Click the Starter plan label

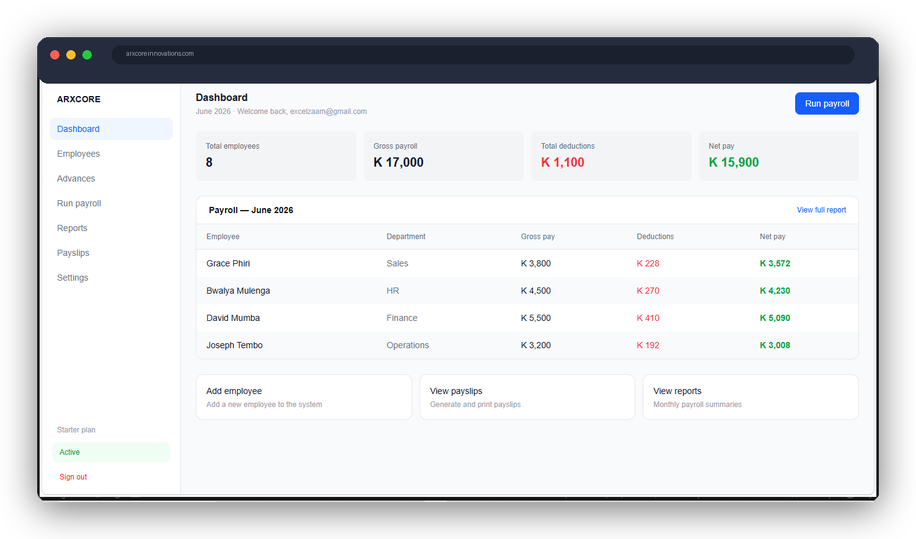(x=76, y=430)
